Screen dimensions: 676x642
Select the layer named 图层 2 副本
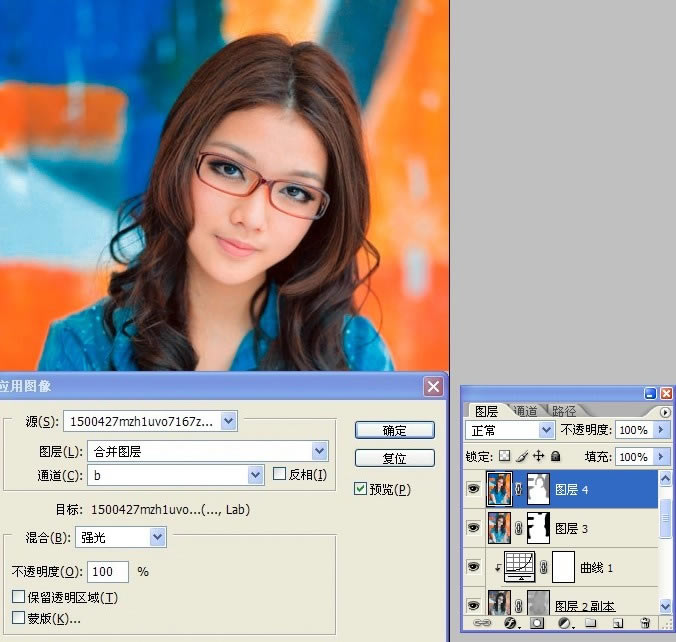tap(585, 606)
